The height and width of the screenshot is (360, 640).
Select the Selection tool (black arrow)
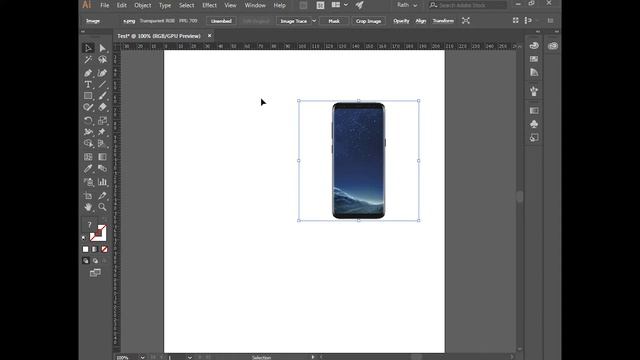(x=88, y=48)
